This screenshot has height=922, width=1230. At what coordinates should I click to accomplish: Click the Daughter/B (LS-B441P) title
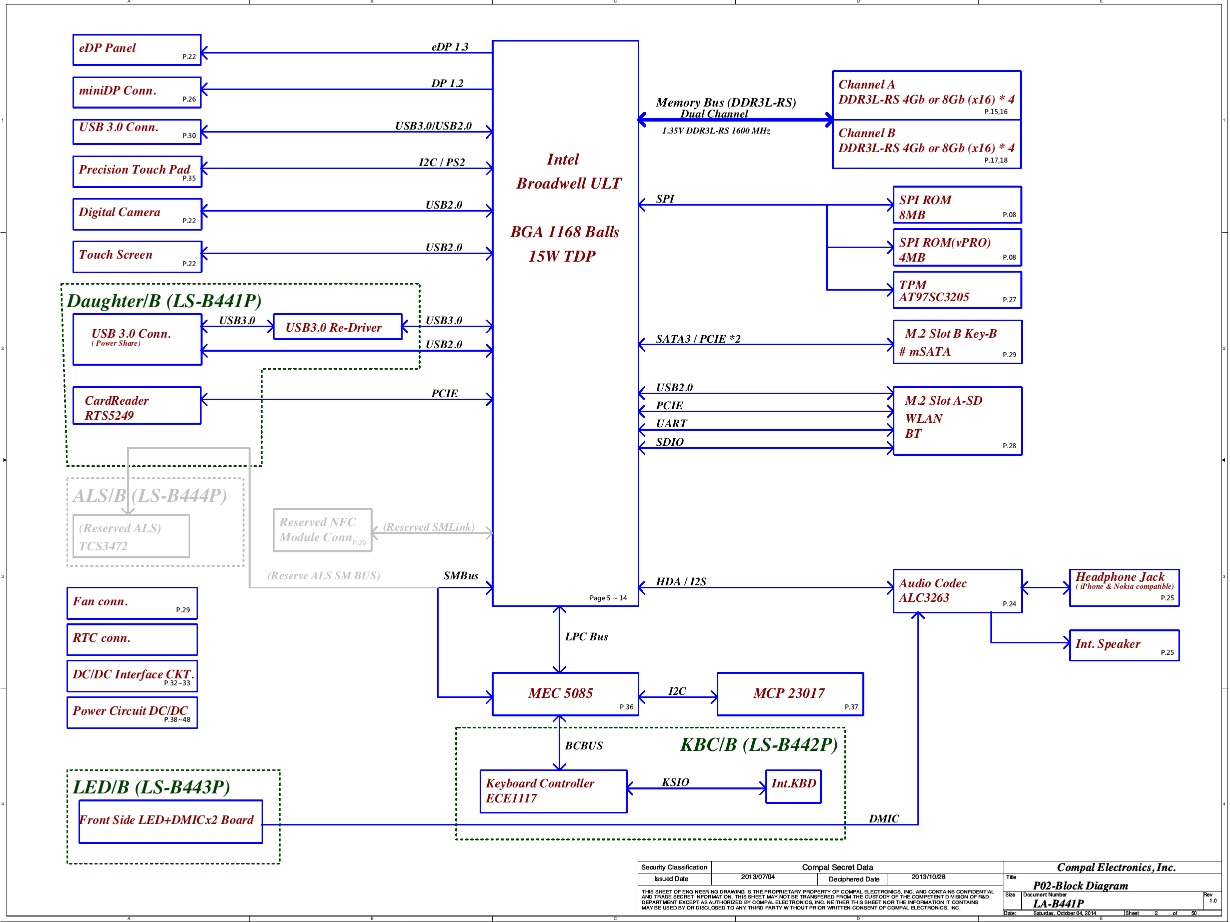pos(166,300)
